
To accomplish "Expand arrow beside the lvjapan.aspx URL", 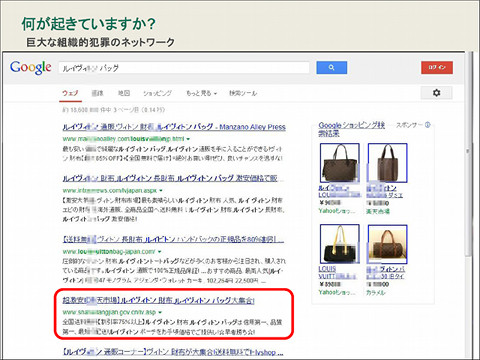I will click(161, 190).
